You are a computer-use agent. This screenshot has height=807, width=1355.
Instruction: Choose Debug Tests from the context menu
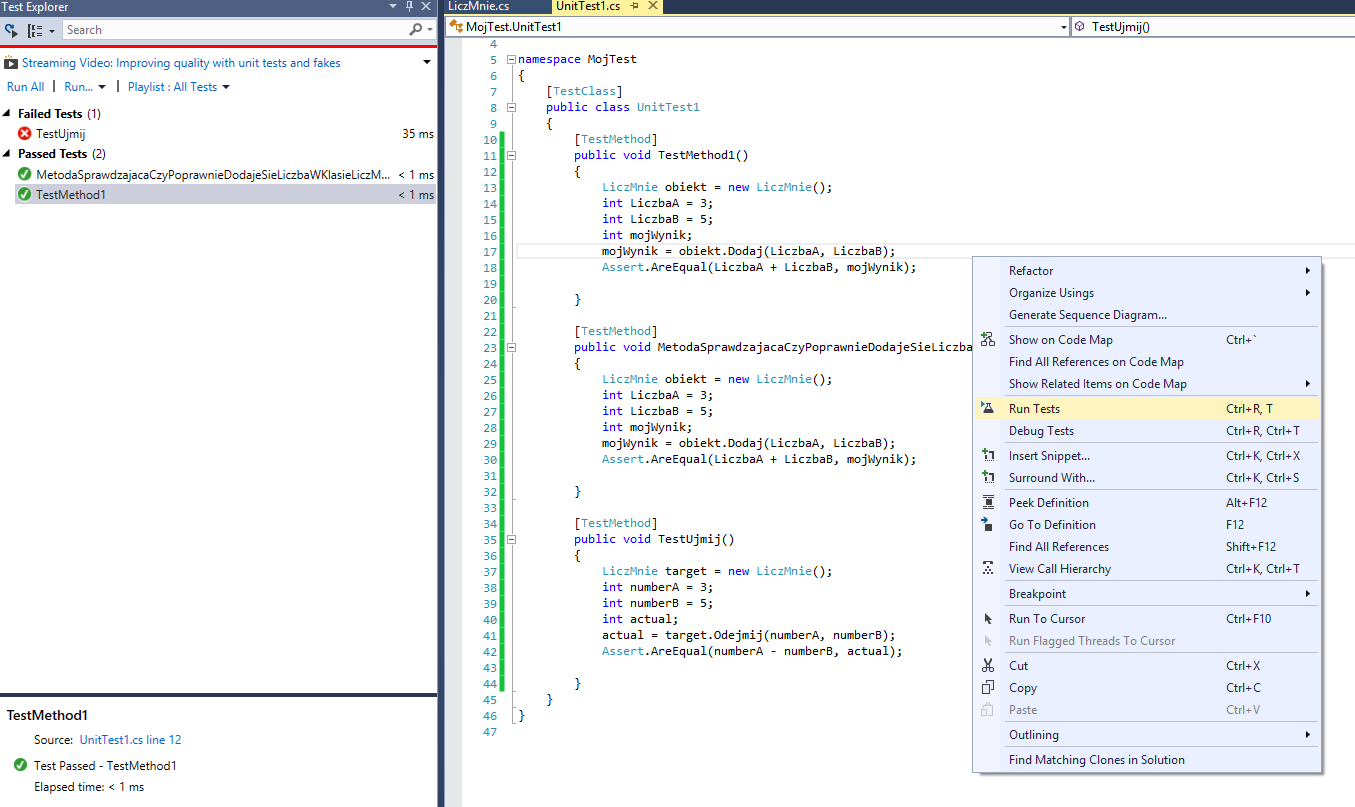pyautogui.click(x=1147, y=431)
